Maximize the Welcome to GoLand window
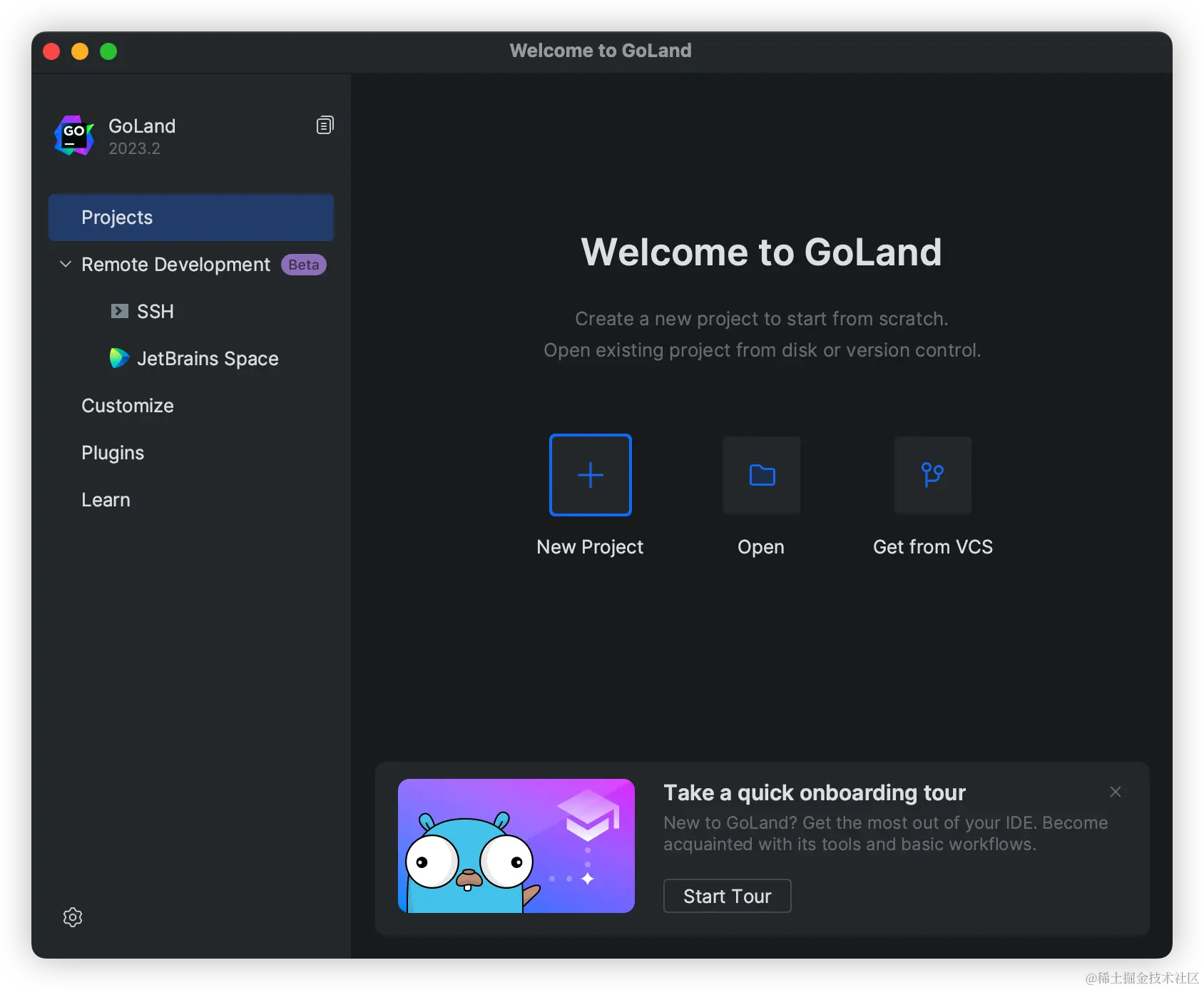This screenshot has width=1204, height=990. click(108, 51)
